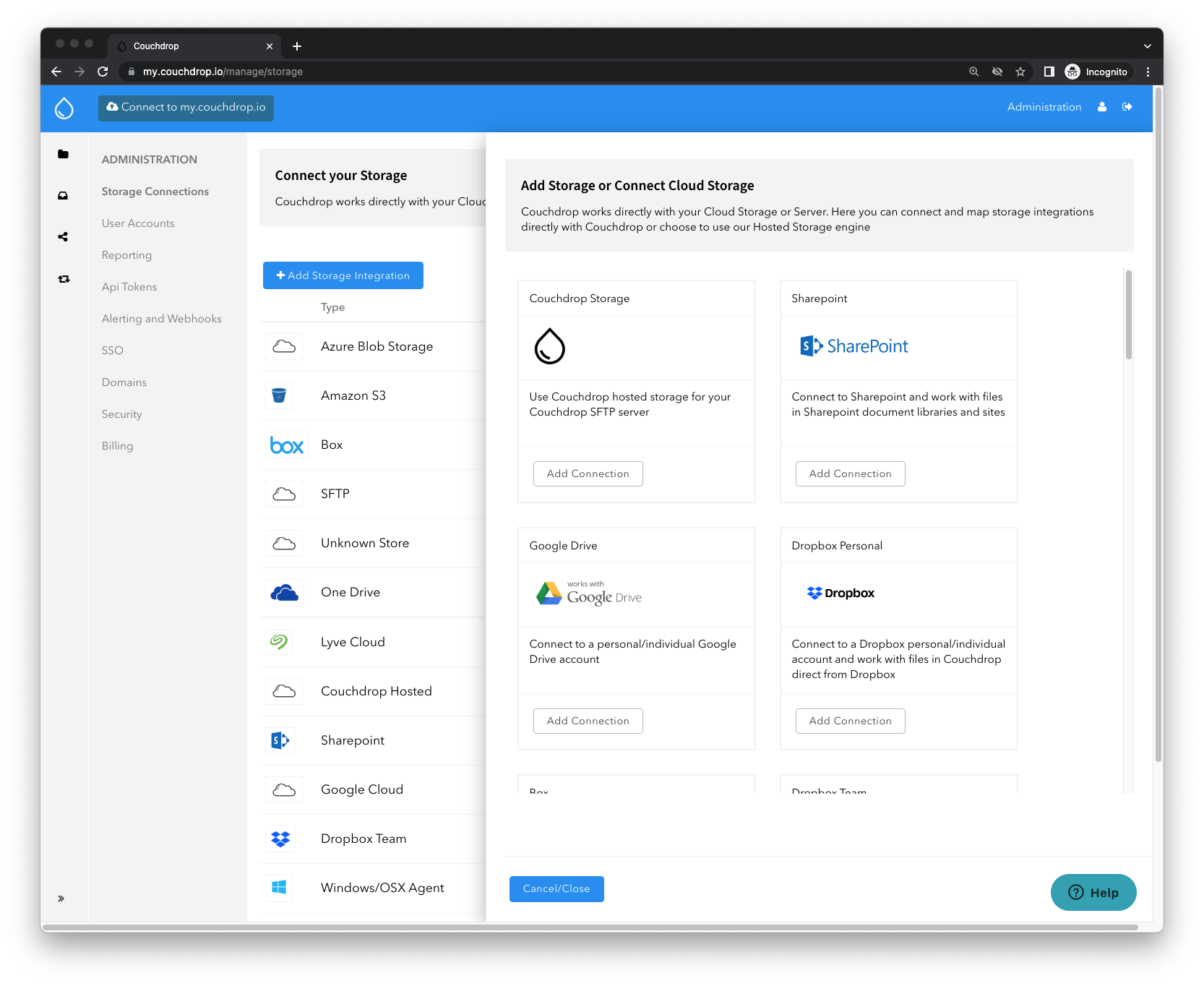This screenshot has height=986, width=1204.
Task: Open the tab search dropdown arrow
Action: click(x=1148, y=46)
